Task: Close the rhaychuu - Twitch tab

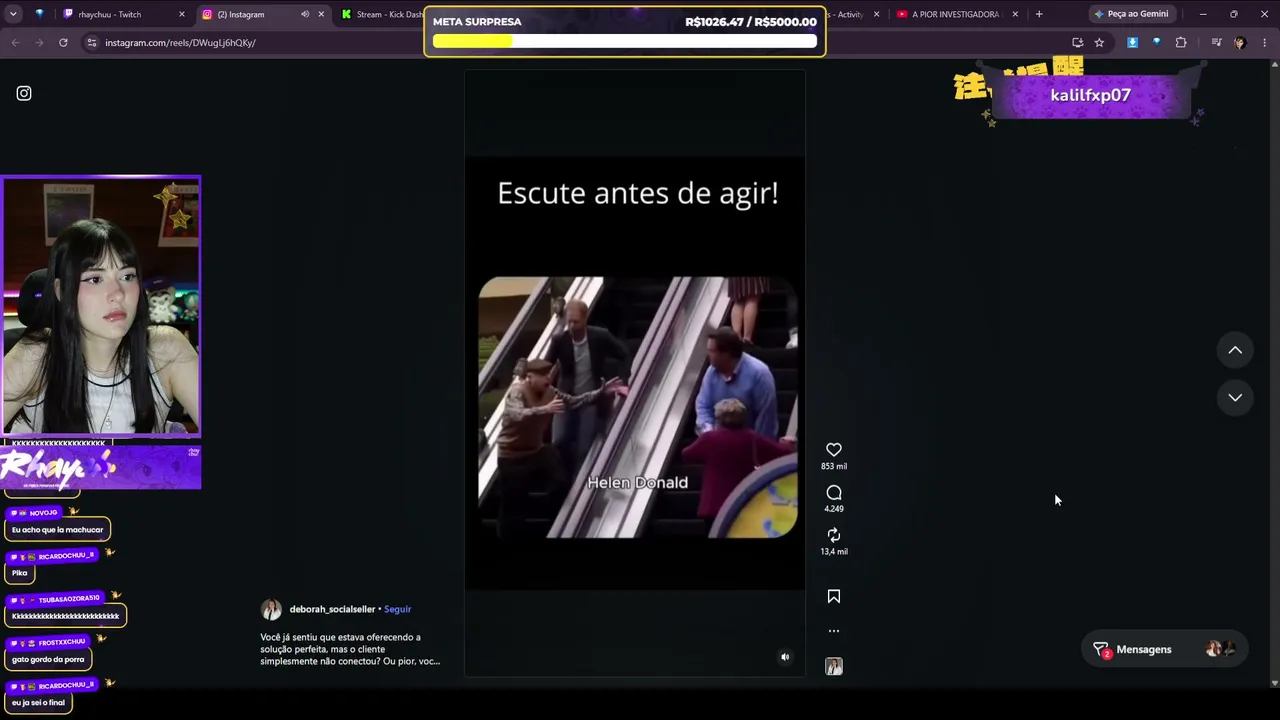Action: (181, 14)
